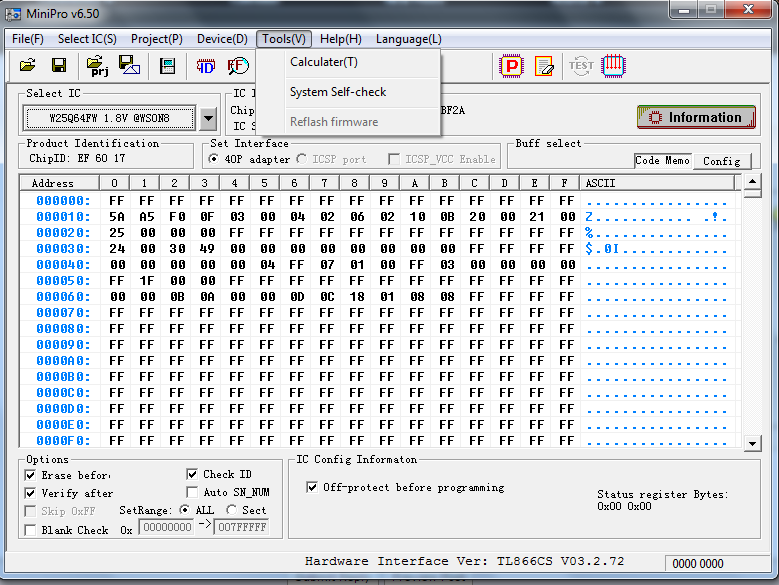Save file with the floppy disk icon
The height and width of the screenshot is (585, 779).
pyautogui.click(x=59, y=66)
